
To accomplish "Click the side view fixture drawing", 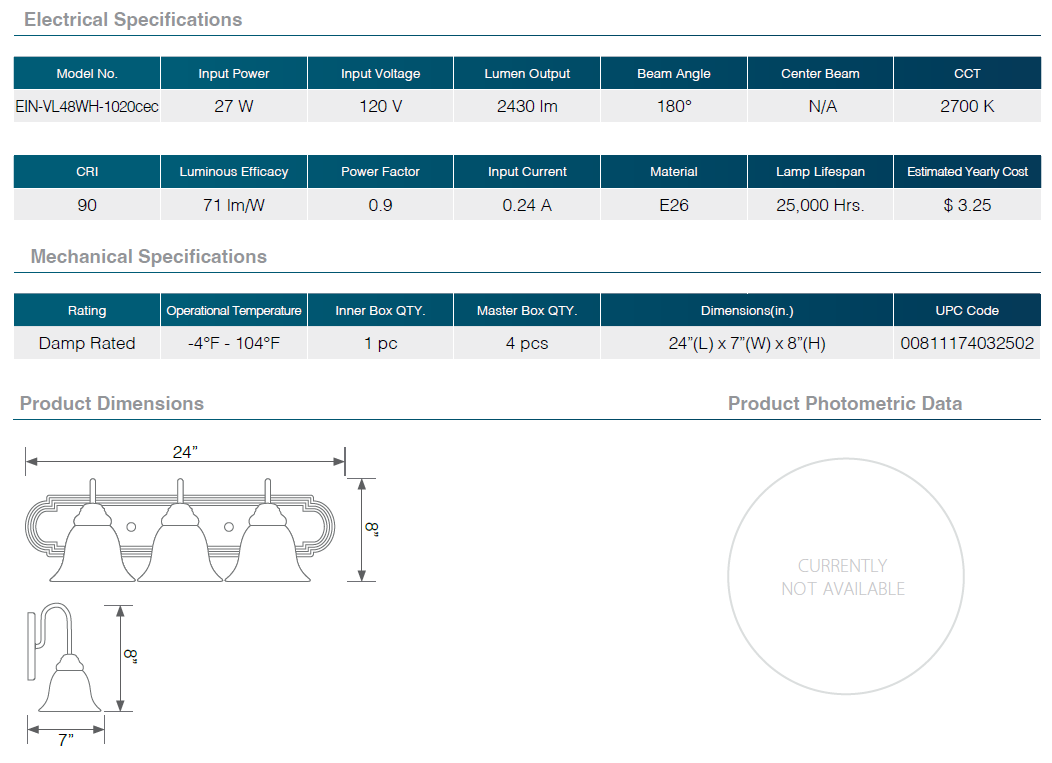I will point(68,665).
